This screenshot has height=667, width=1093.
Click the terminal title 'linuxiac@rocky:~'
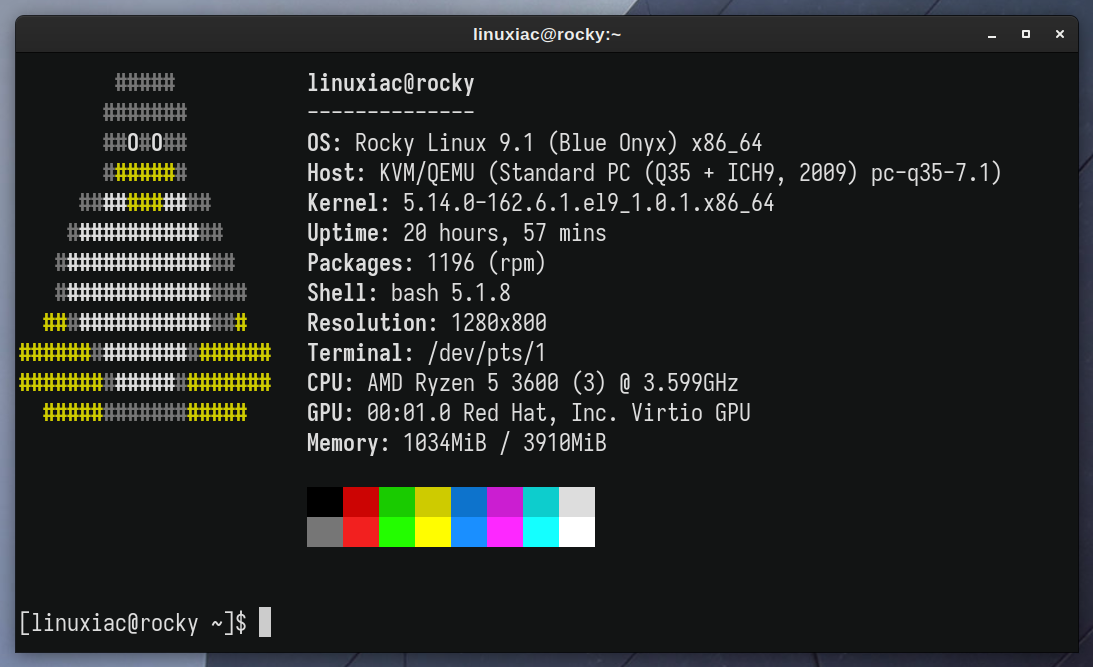point(546,34)
